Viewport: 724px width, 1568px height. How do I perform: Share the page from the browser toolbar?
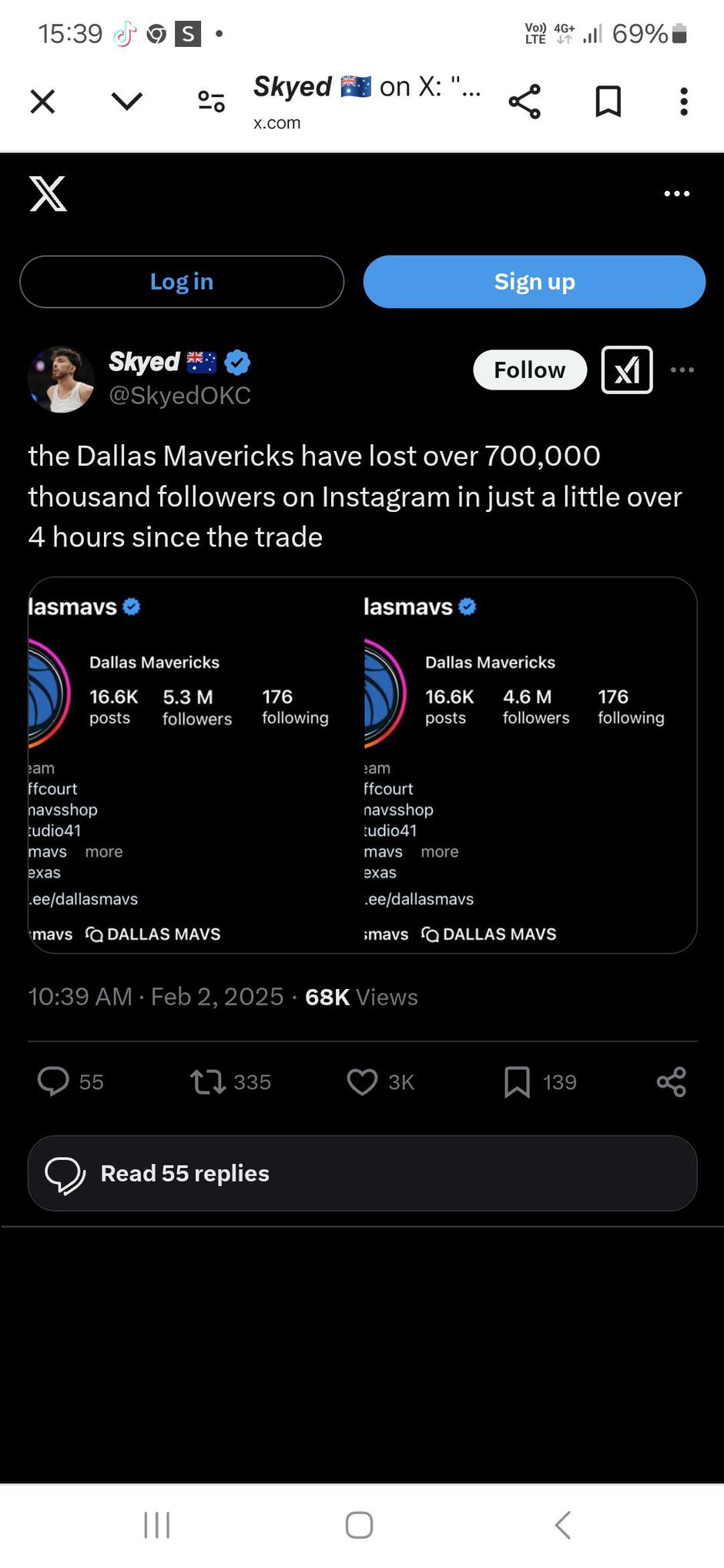[525, 102]
